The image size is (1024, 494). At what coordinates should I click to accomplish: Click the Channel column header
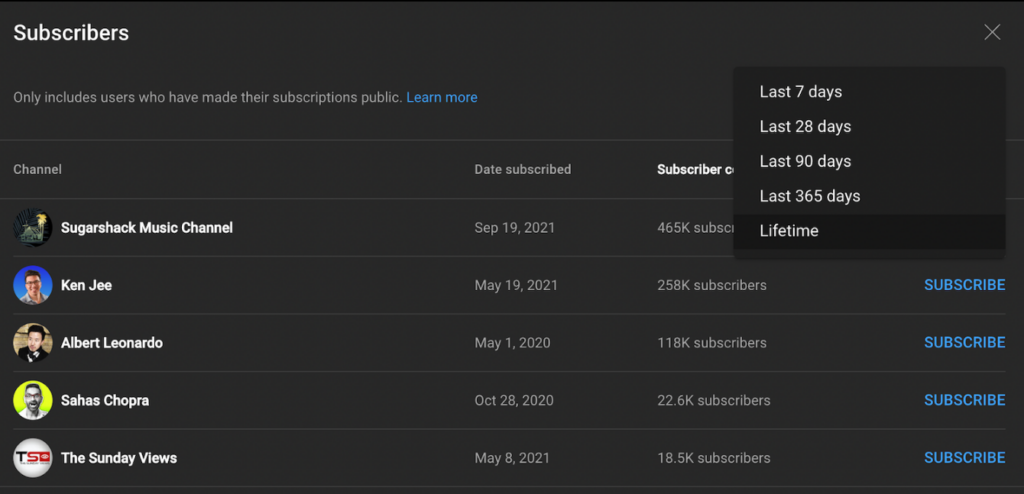pyautogui.click(x=37, y=170)
